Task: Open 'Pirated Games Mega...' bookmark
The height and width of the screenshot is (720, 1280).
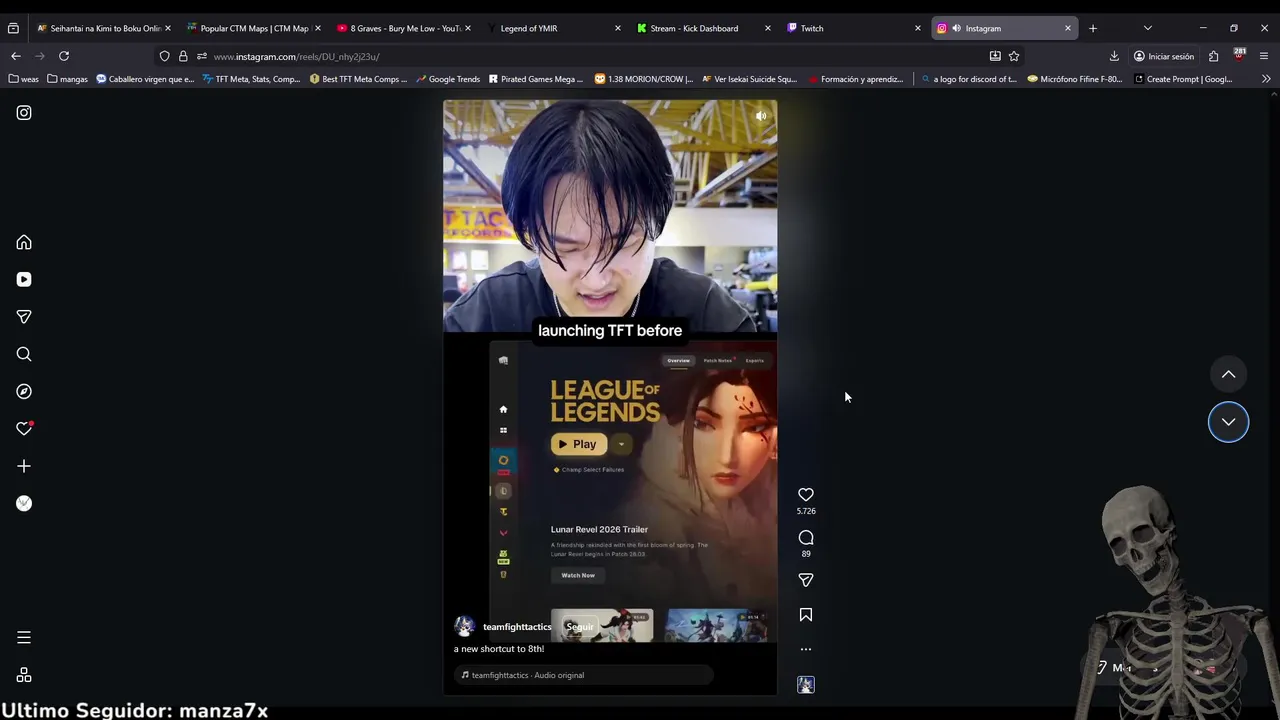Action: point(535,79)
